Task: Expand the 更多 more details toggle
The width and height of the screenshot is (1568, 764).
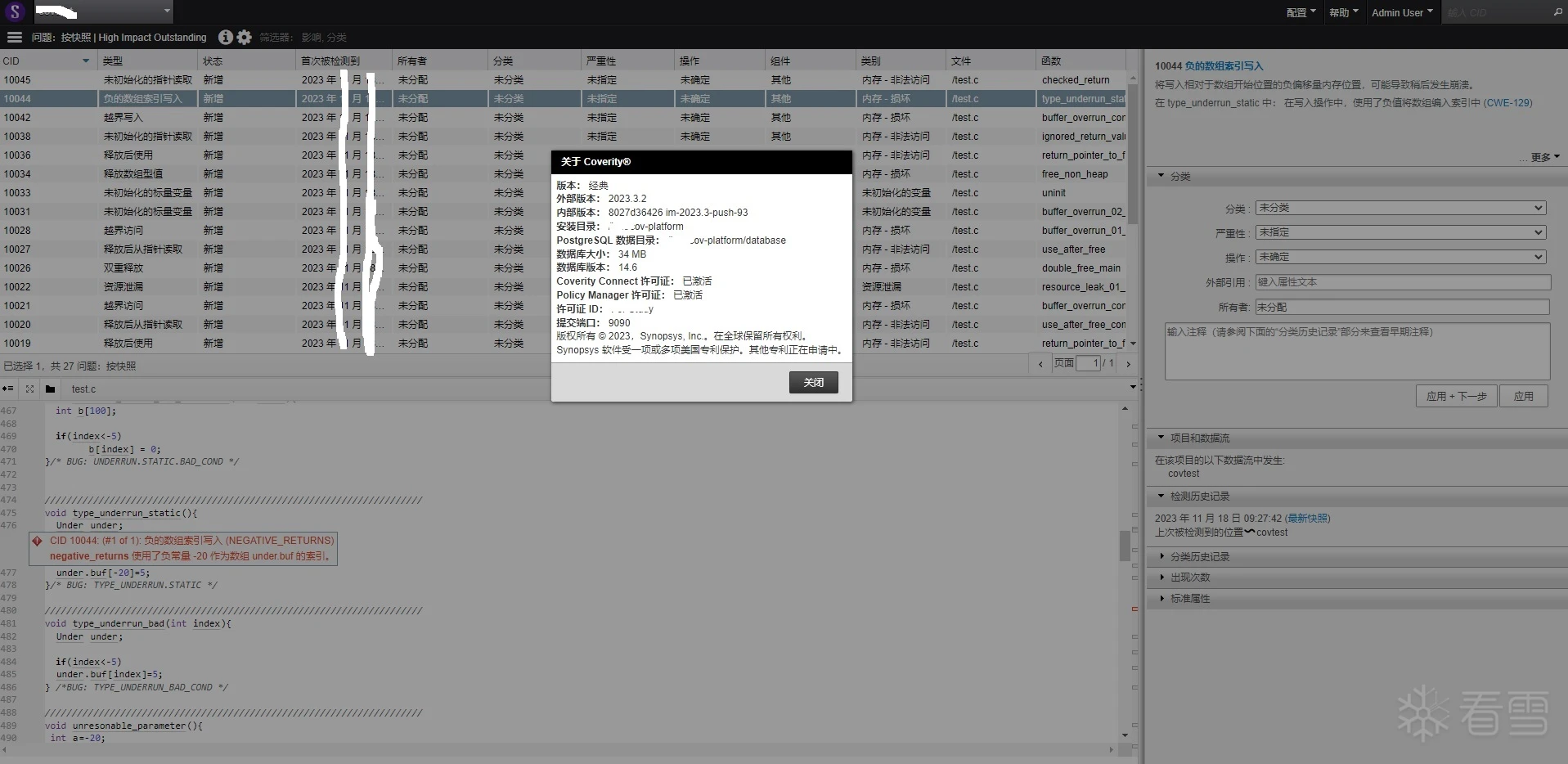Action: 1545,157
